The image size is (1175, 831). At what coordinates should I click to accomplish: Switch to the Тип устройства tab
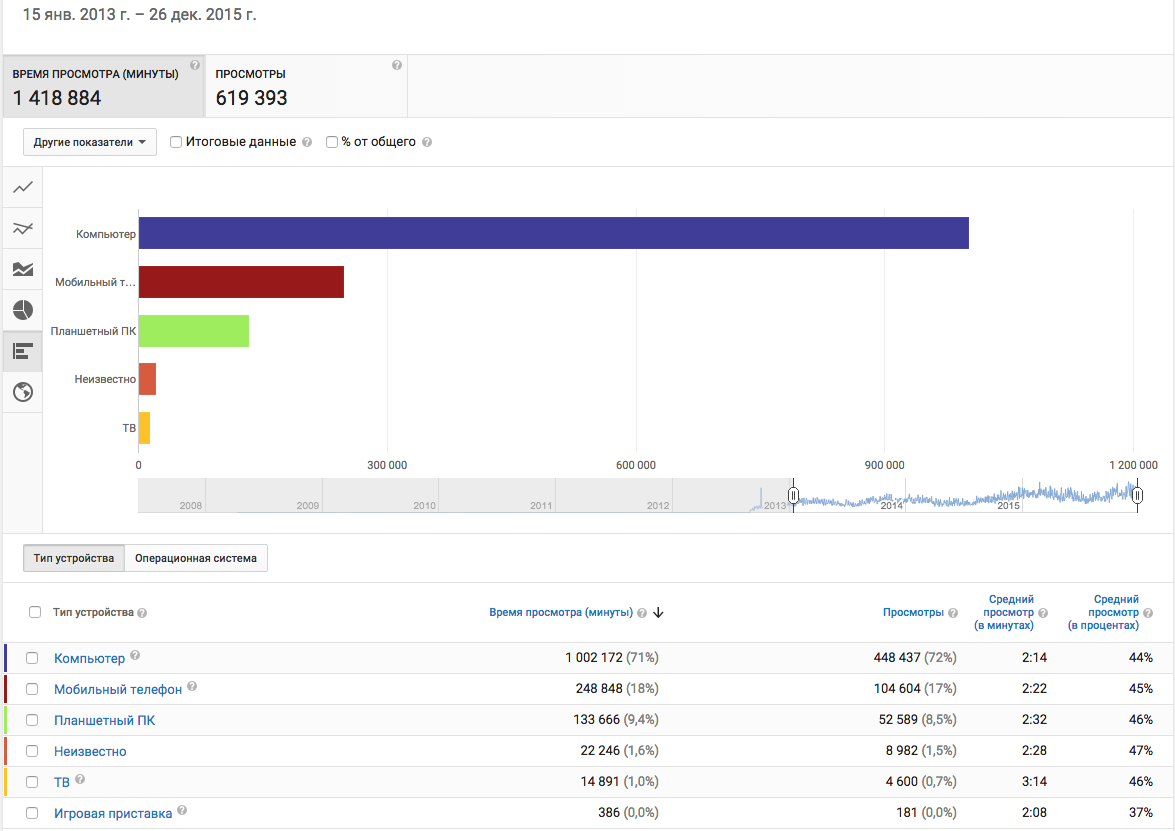pyautogui.click(x=73, y=558)
